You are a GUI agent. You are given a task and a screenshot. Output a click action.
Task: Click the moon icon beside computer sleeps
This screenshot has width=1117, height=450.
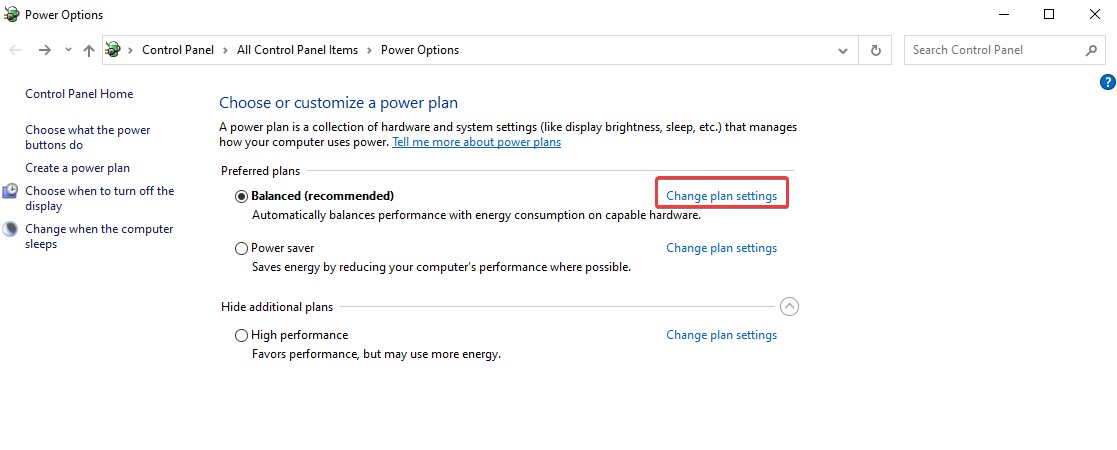click(x=10, y=229)
